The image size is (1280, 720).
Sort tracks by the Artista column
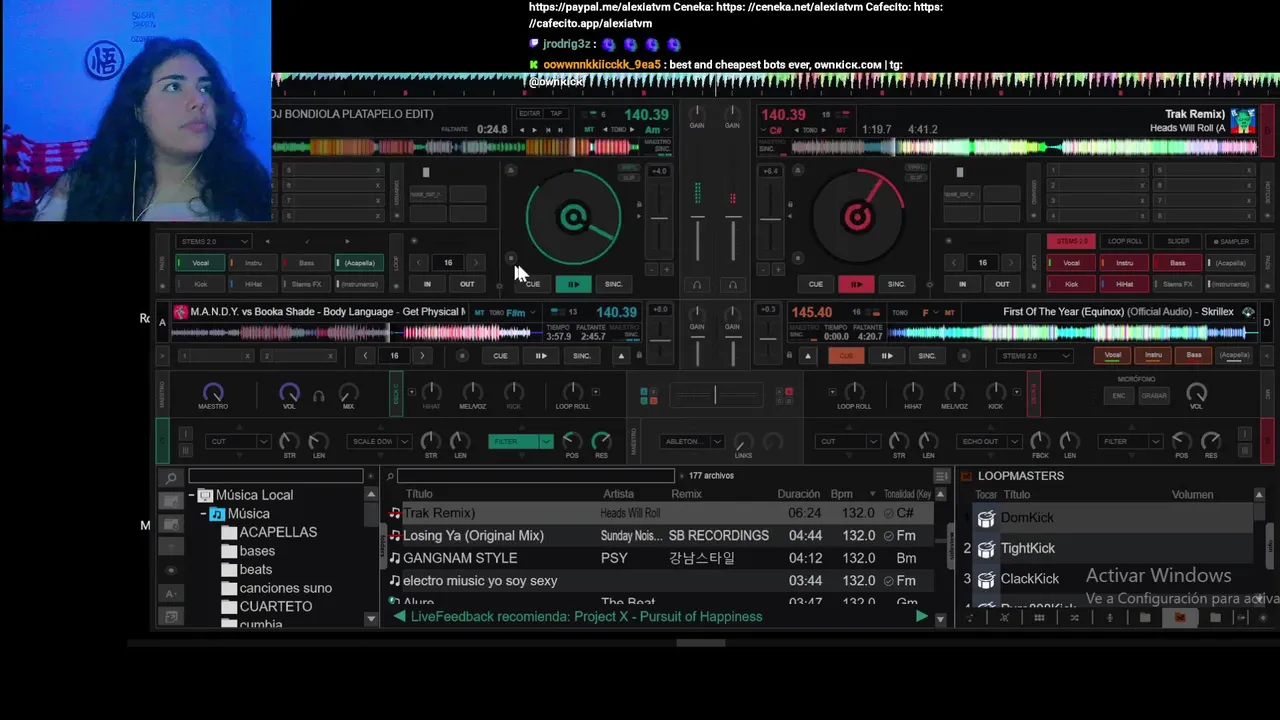[x=618, y=494]
